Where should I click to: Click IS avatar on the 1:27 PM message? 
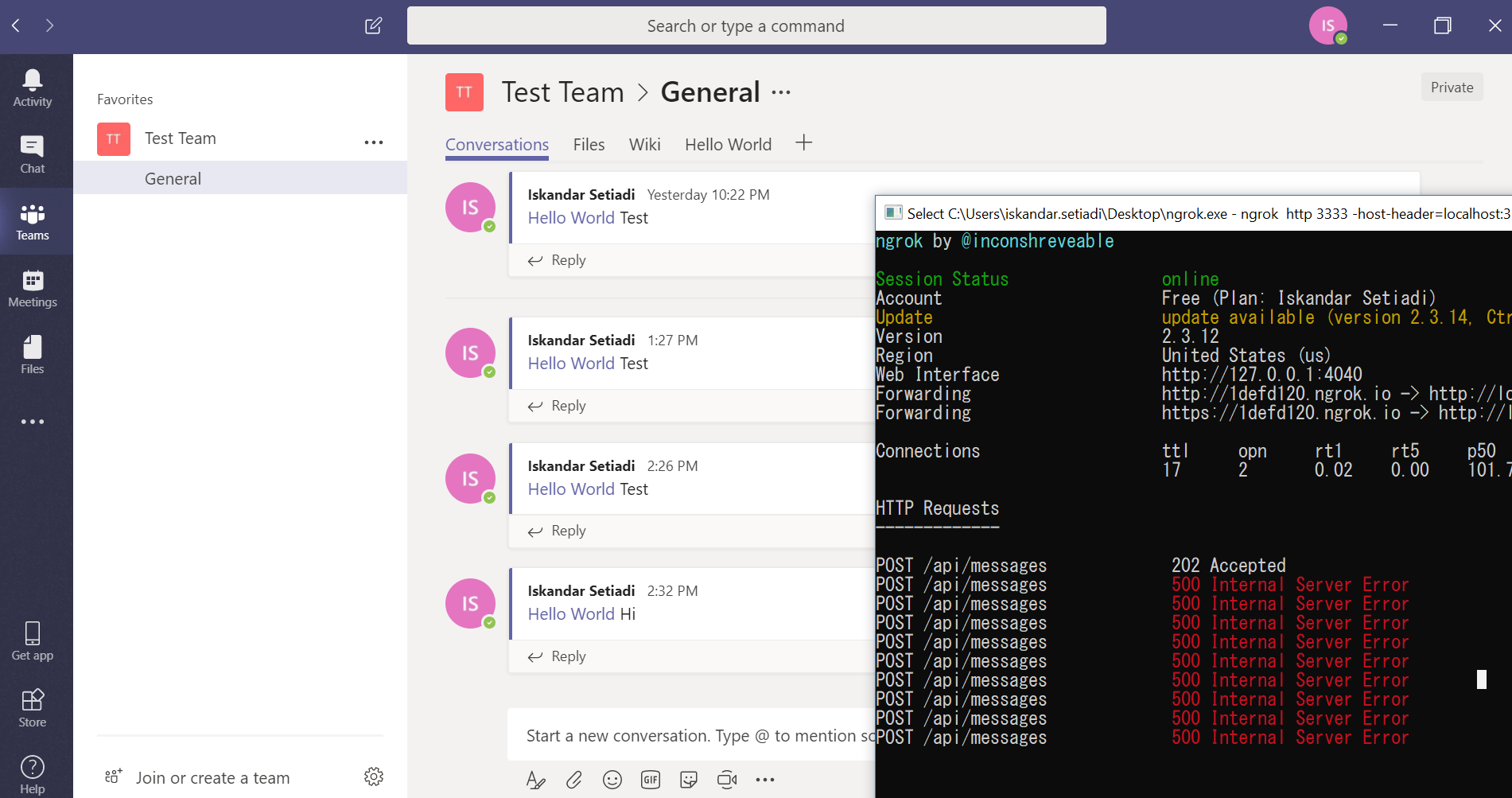[x=470, y=353]
